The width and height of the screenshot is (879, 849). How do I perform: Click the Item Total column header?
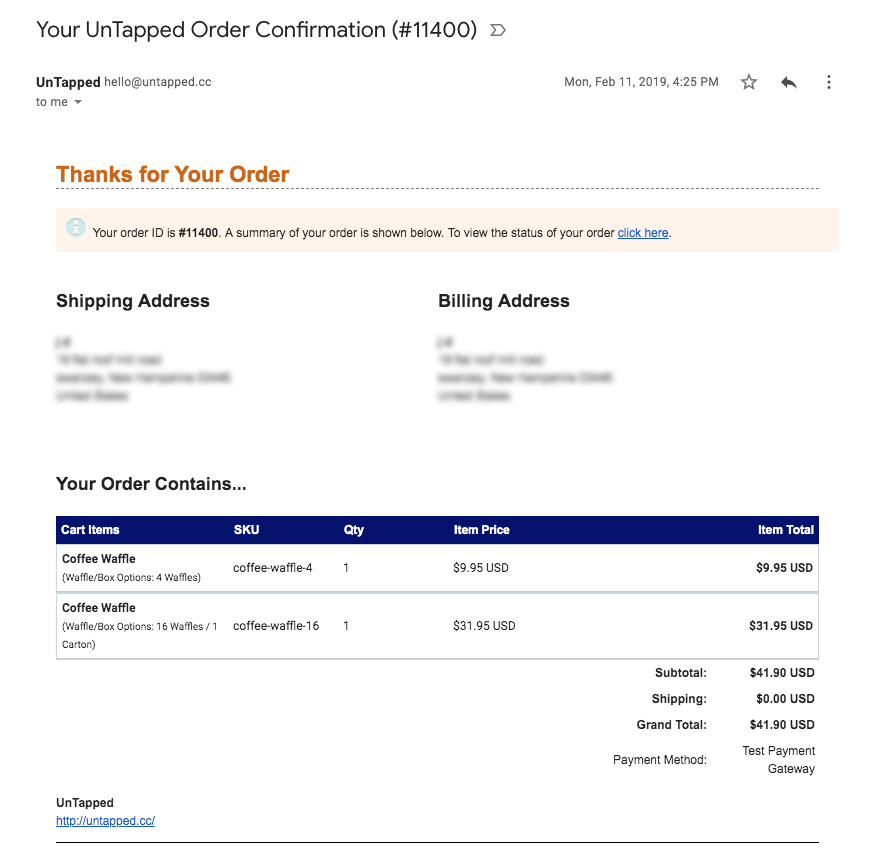[786, 530]
